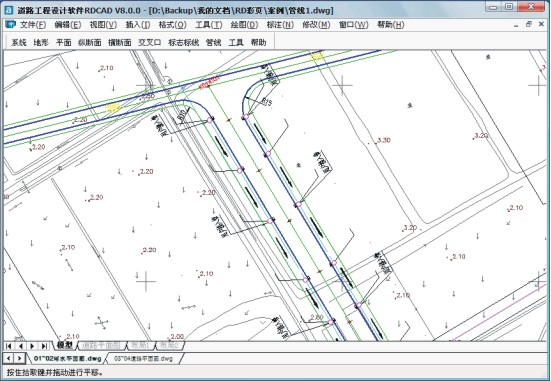
Task: Switch to 03~04道路平面图.dwg file tab
Action: point(144,359)
